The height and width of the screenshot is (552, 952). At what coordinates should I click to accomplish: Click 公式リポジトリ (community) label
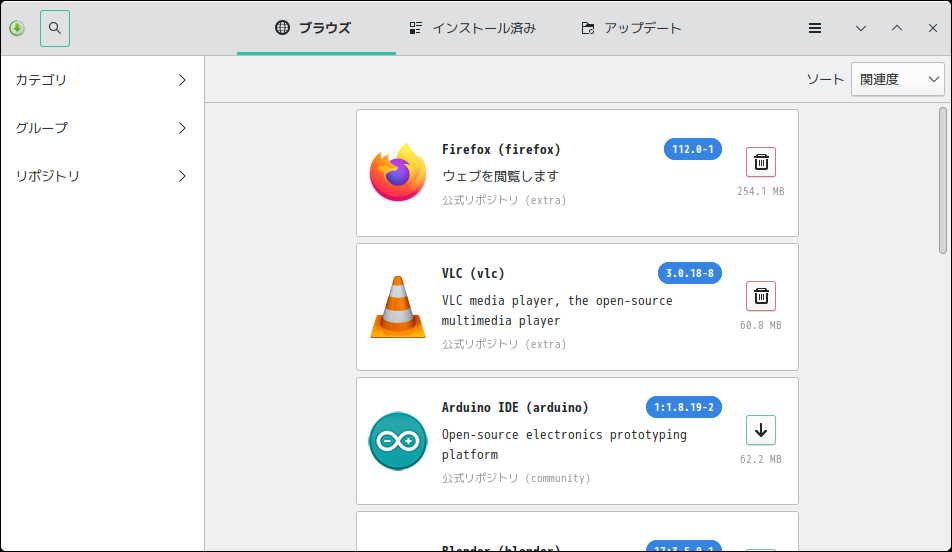click(516, 478)
